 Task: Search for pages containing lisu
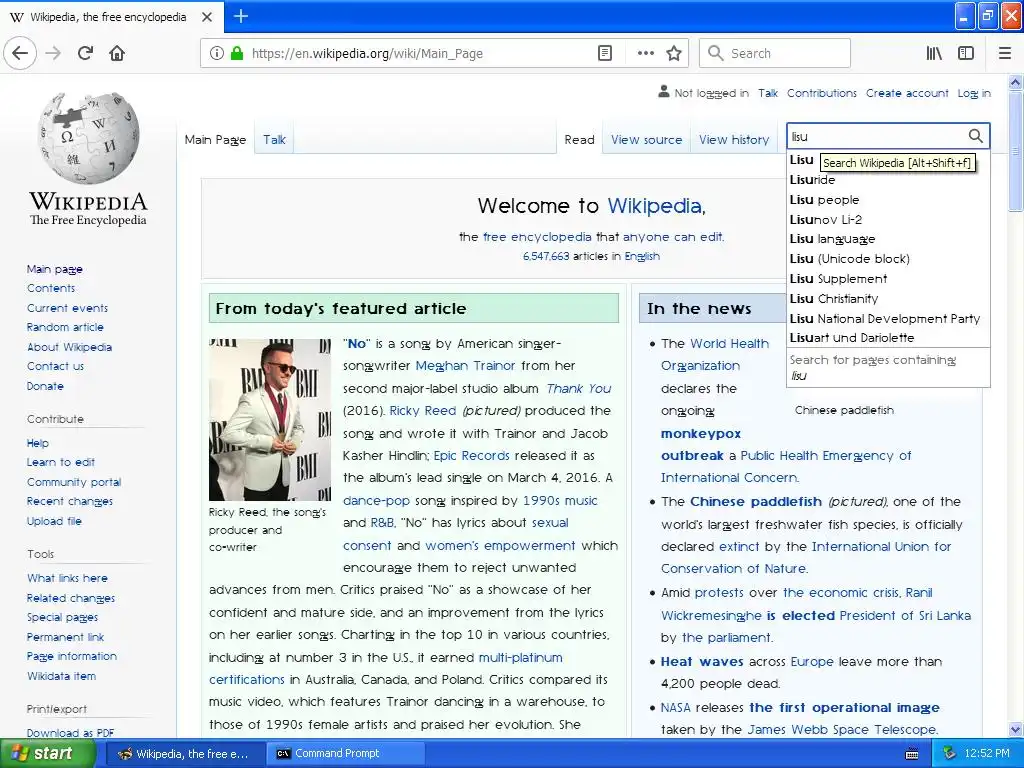[888, 367]
